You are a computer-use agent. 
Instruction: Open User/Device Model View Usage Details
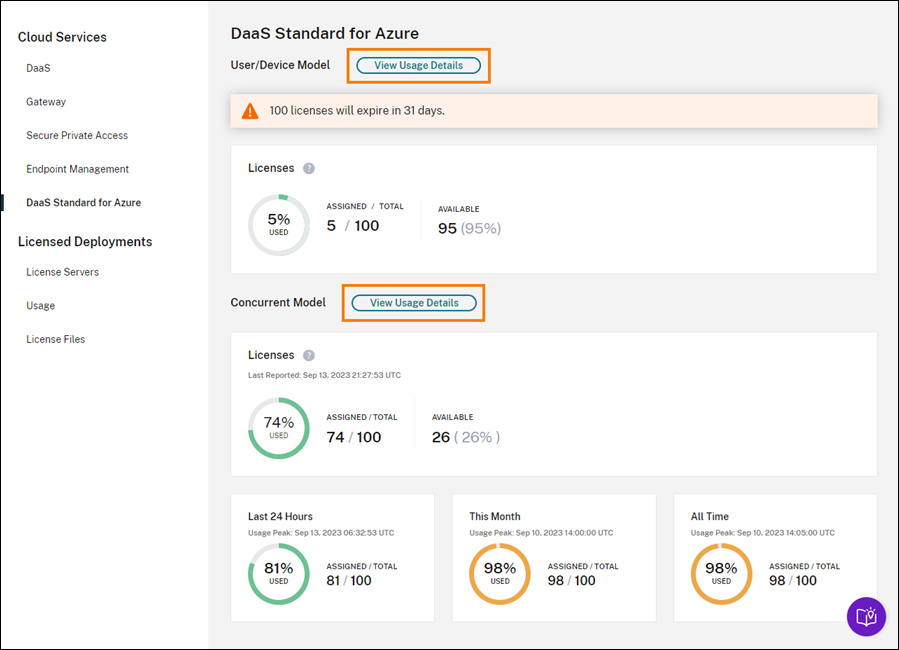click(x=418, y=66)
